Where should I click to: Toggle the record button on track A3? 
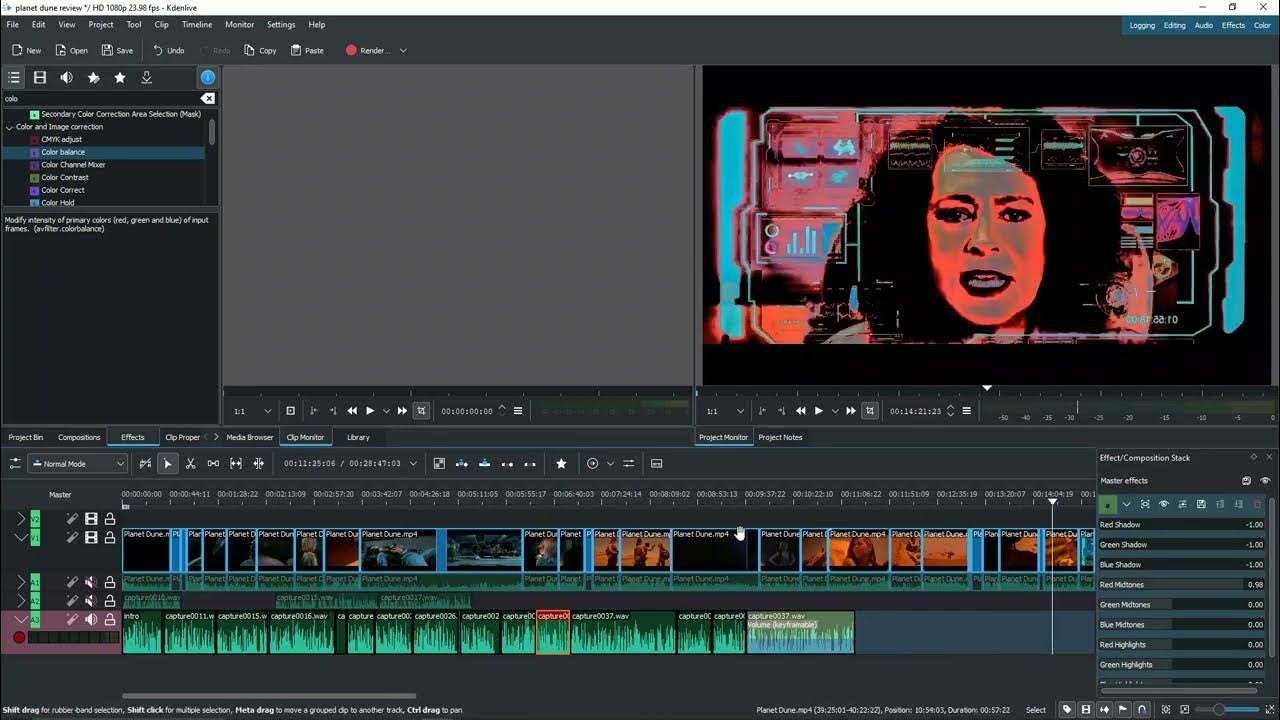click(18, 637)
